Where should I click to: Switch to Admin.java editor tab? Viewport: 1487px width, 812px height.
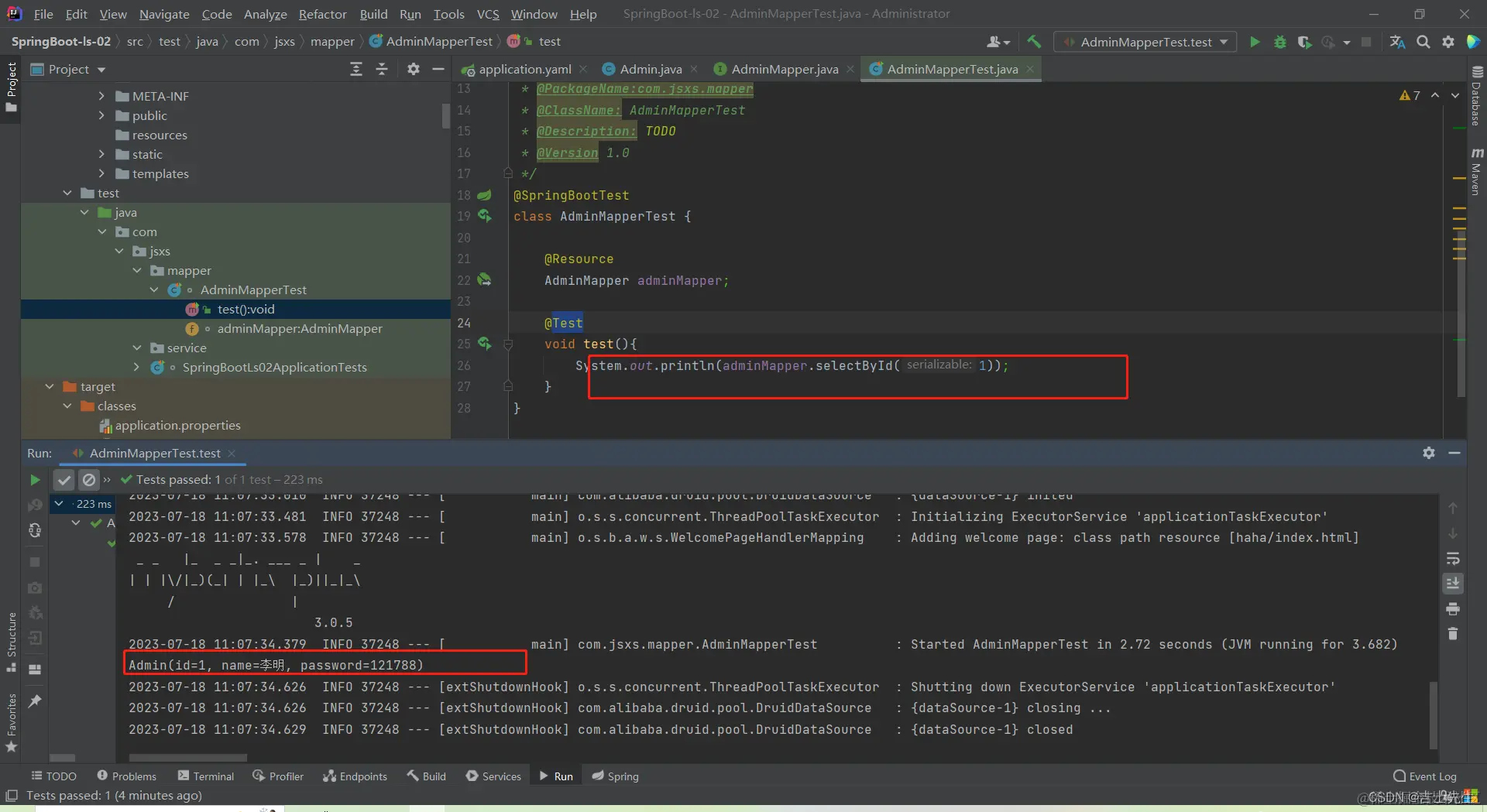click(x=651, y=69)
